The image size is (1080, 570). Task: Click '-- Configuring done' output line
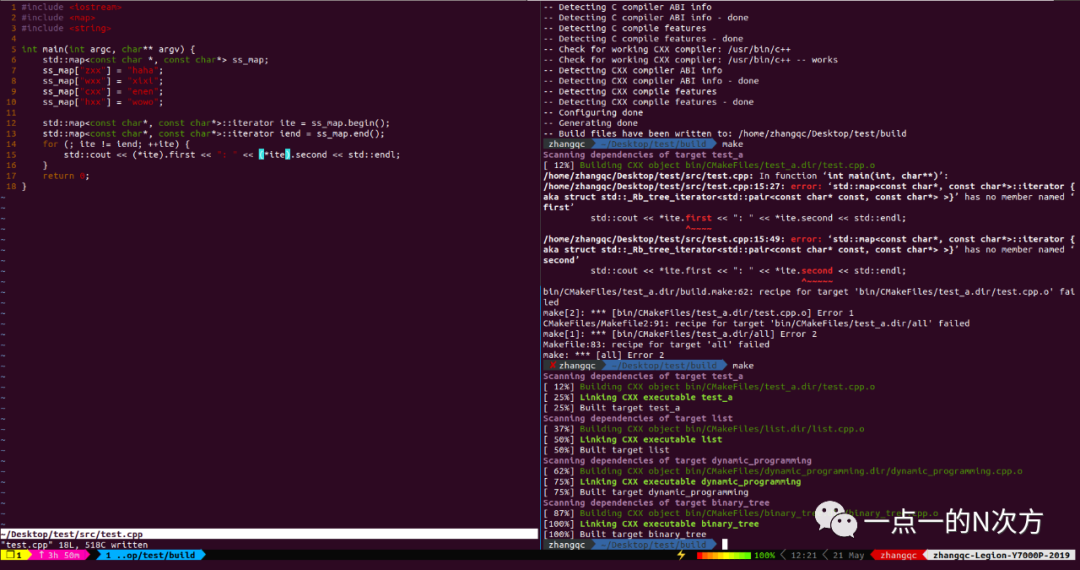(593, 113)
